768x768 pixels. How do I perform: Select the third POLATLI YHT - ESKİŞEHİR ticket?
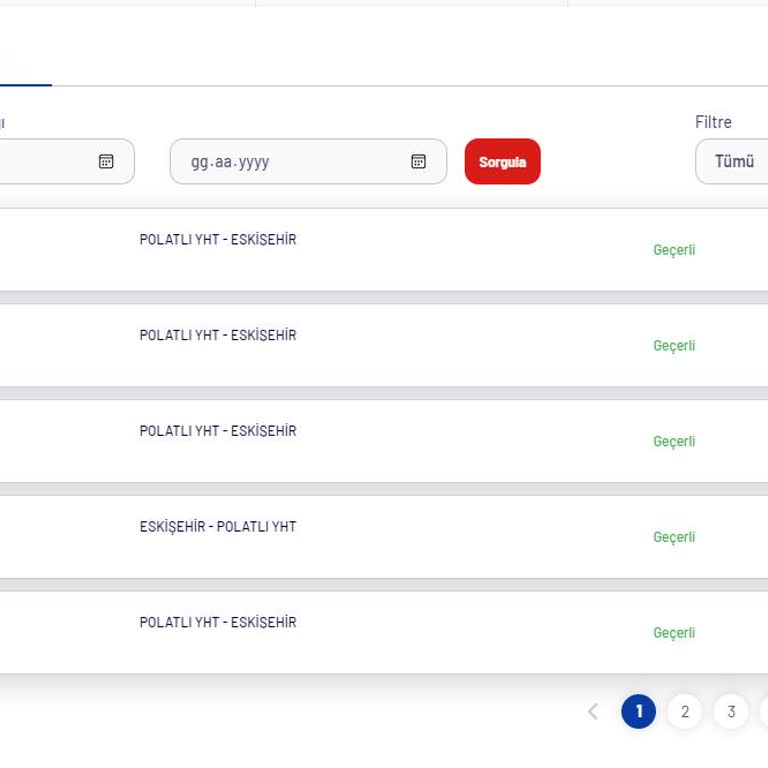tap(218, 431)
